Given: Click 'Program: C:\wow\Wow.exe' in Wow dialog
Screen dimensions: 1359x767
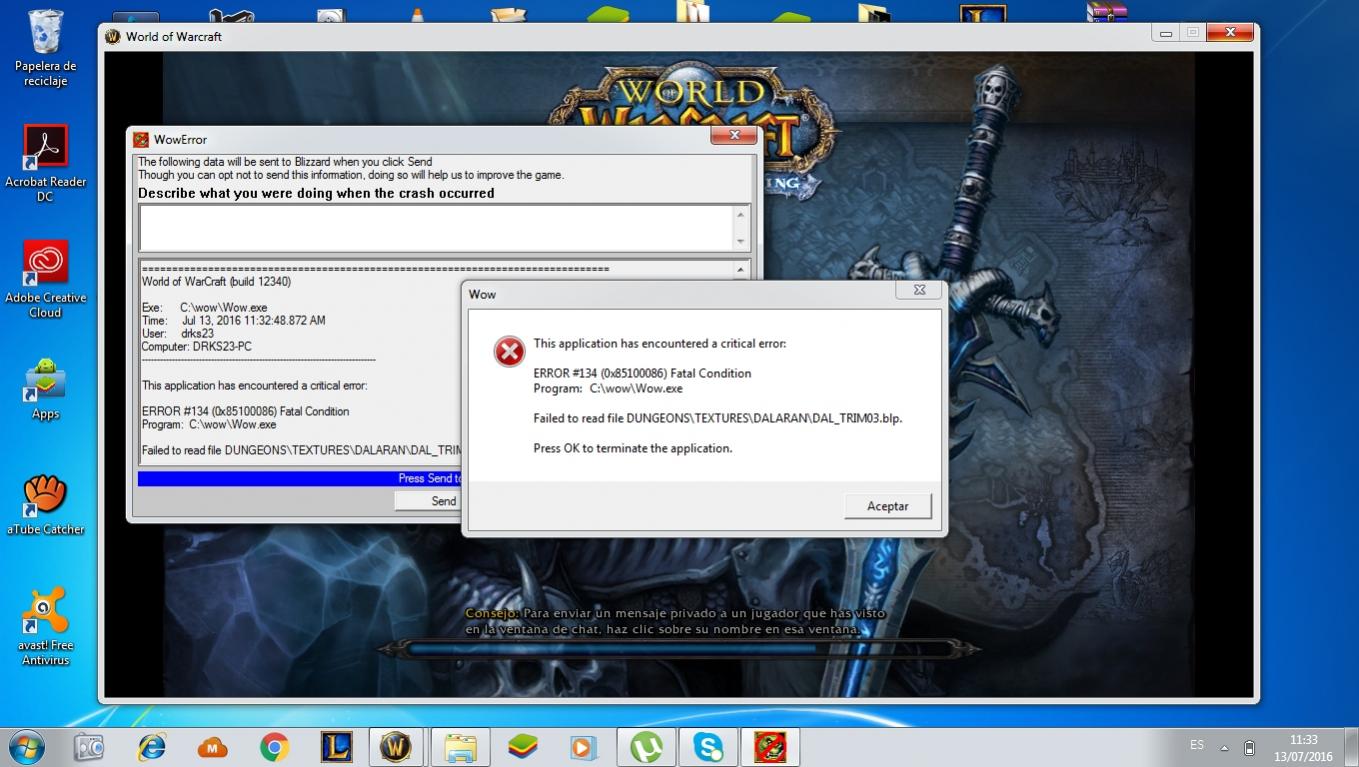Looking at the screenshot, I should (608, 389).
